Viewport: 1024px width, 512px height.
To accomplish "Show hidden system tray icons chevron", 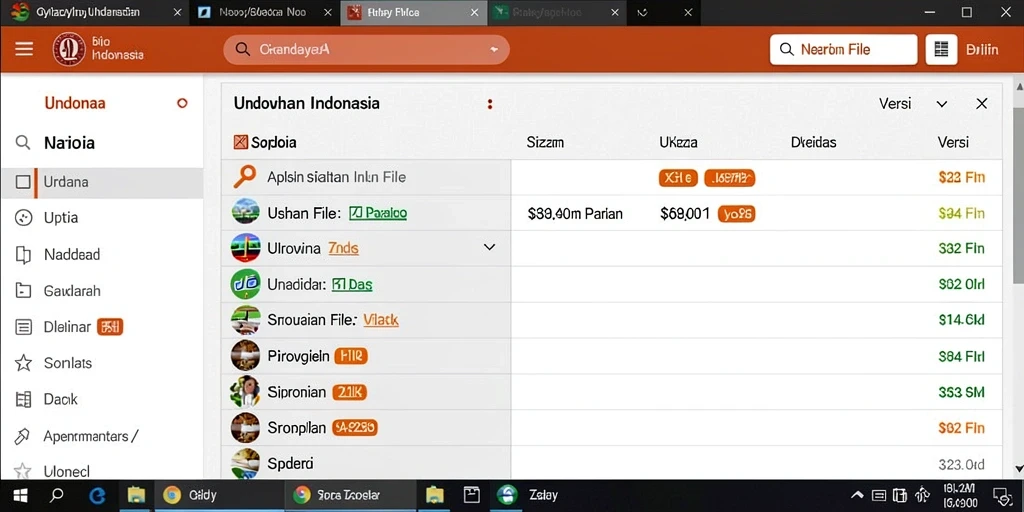I will [x=857, y=496].
